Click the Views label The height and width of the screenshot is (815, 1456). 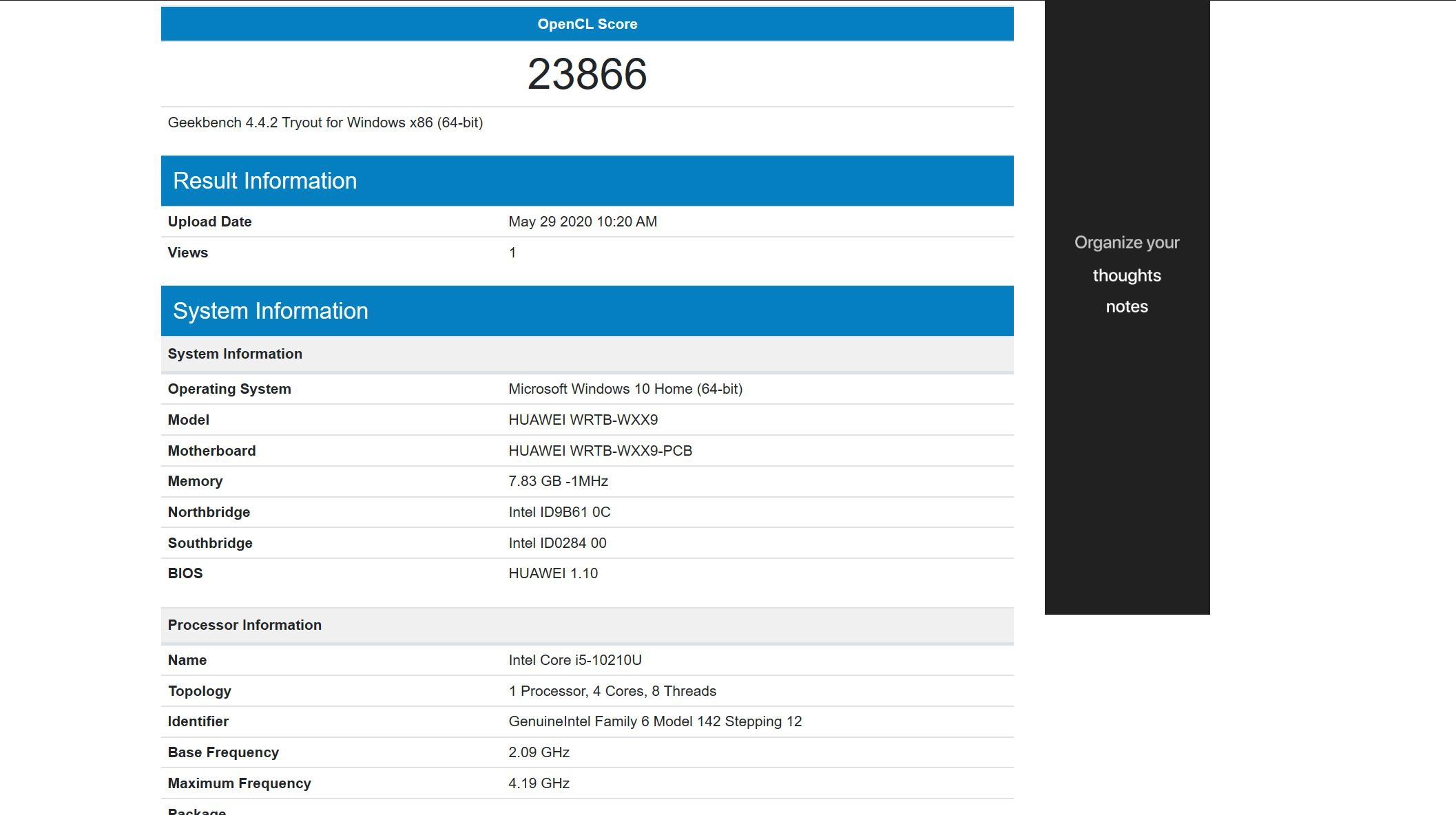(x=187, y=253)
